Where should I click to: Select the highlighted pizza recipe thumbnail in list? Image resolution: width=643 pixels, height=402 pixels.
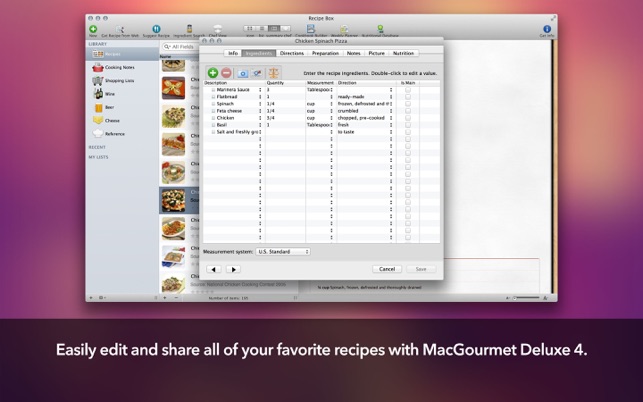coord(173,200)
